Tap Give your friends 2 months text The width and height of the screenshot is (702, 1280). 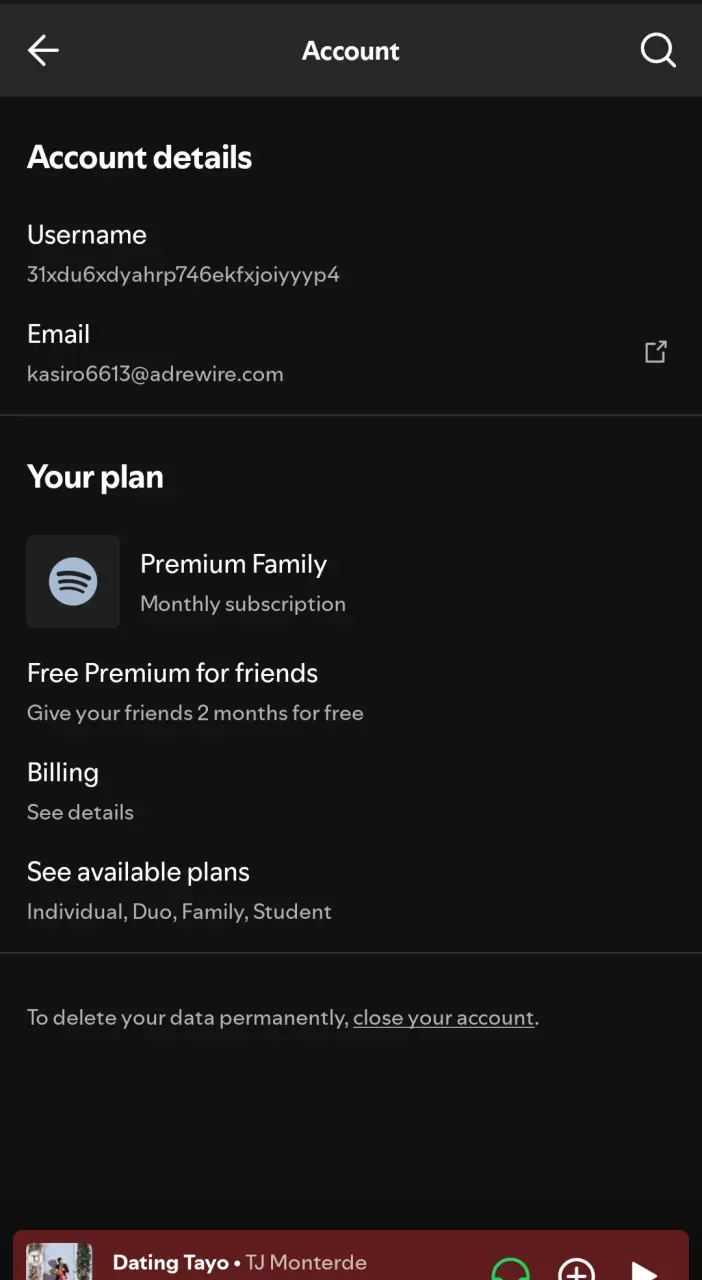[195, 713]
